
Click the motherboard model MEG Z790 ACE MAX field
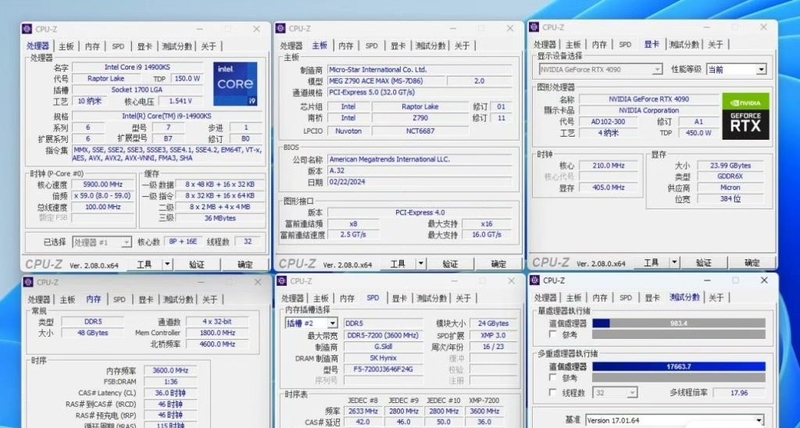(385, 81)
